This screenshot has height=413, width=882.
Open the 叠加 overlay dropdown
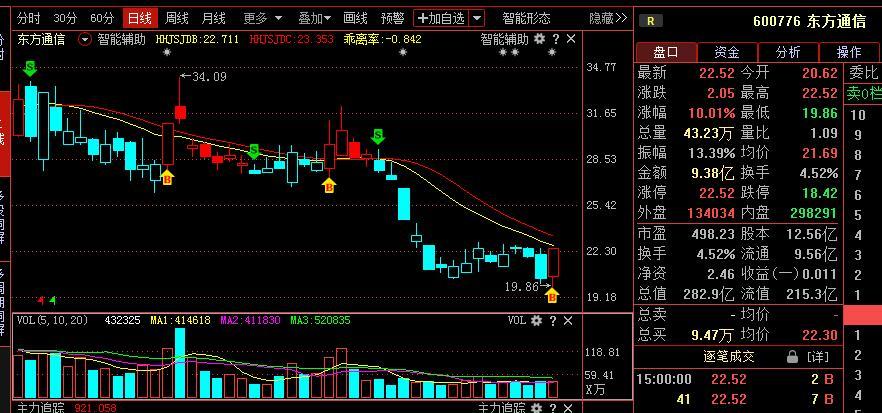[316, 19]
